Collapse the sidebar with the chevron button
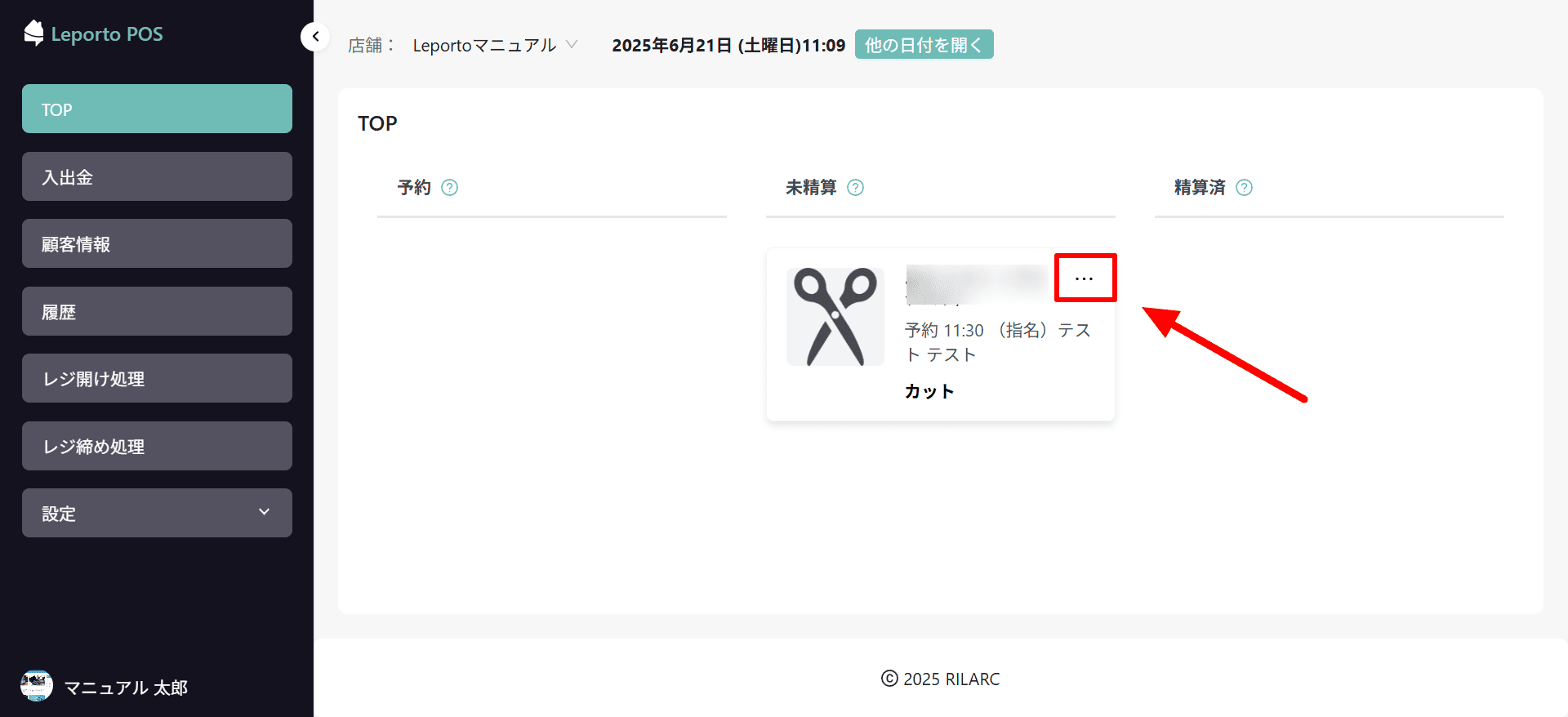Screen dimensions: 1568x717 [315, 37]
